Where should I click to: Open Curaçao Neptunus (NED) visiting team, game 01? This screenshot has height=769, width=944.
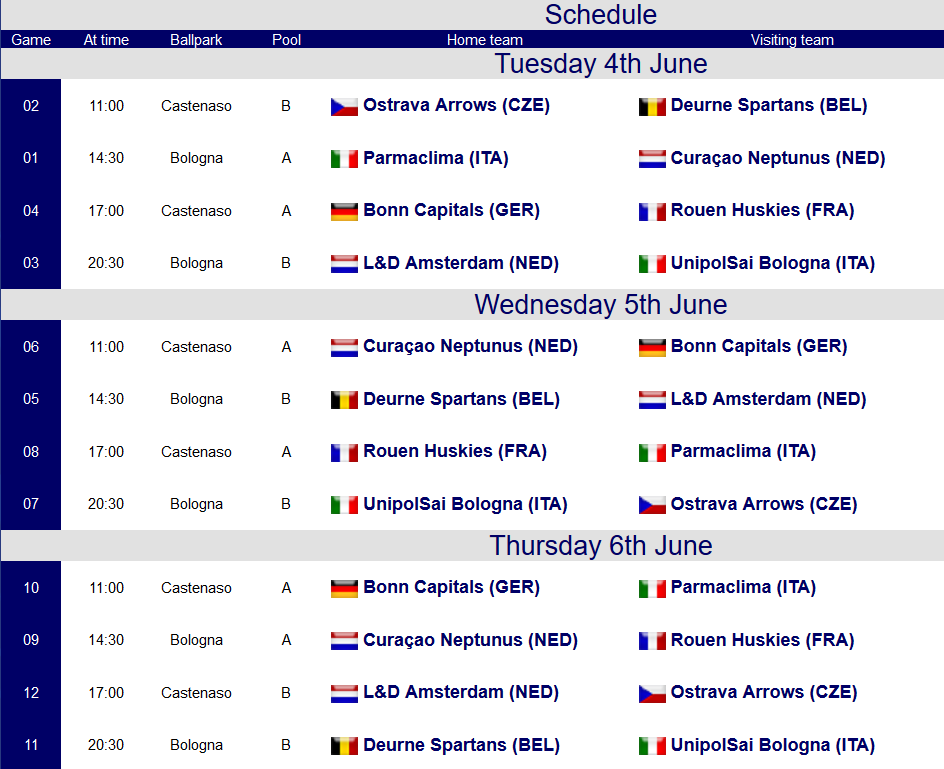[x=777, y=158]
